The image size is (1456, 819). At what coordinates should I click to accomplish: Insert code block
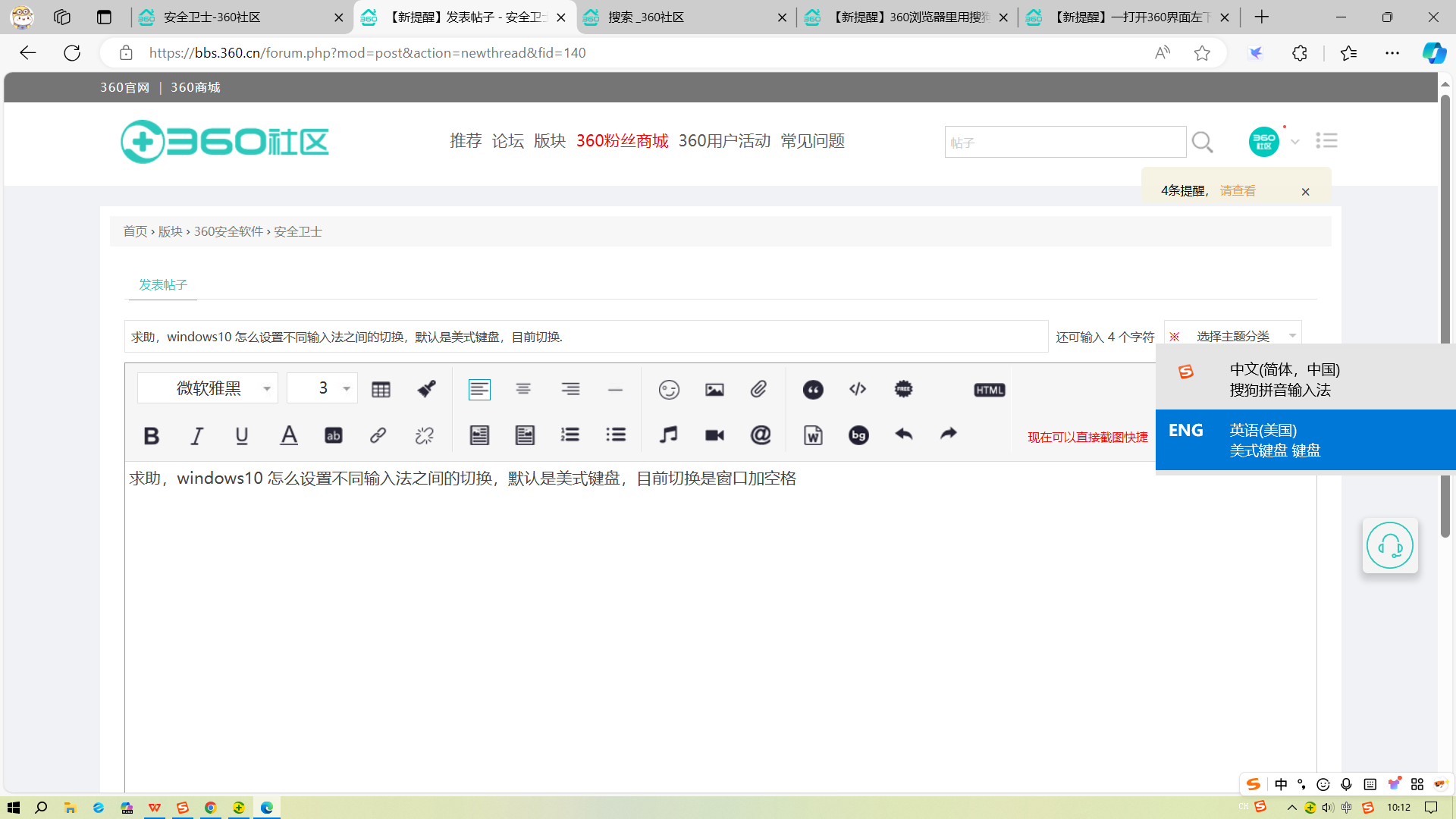(x=858, y=390)
